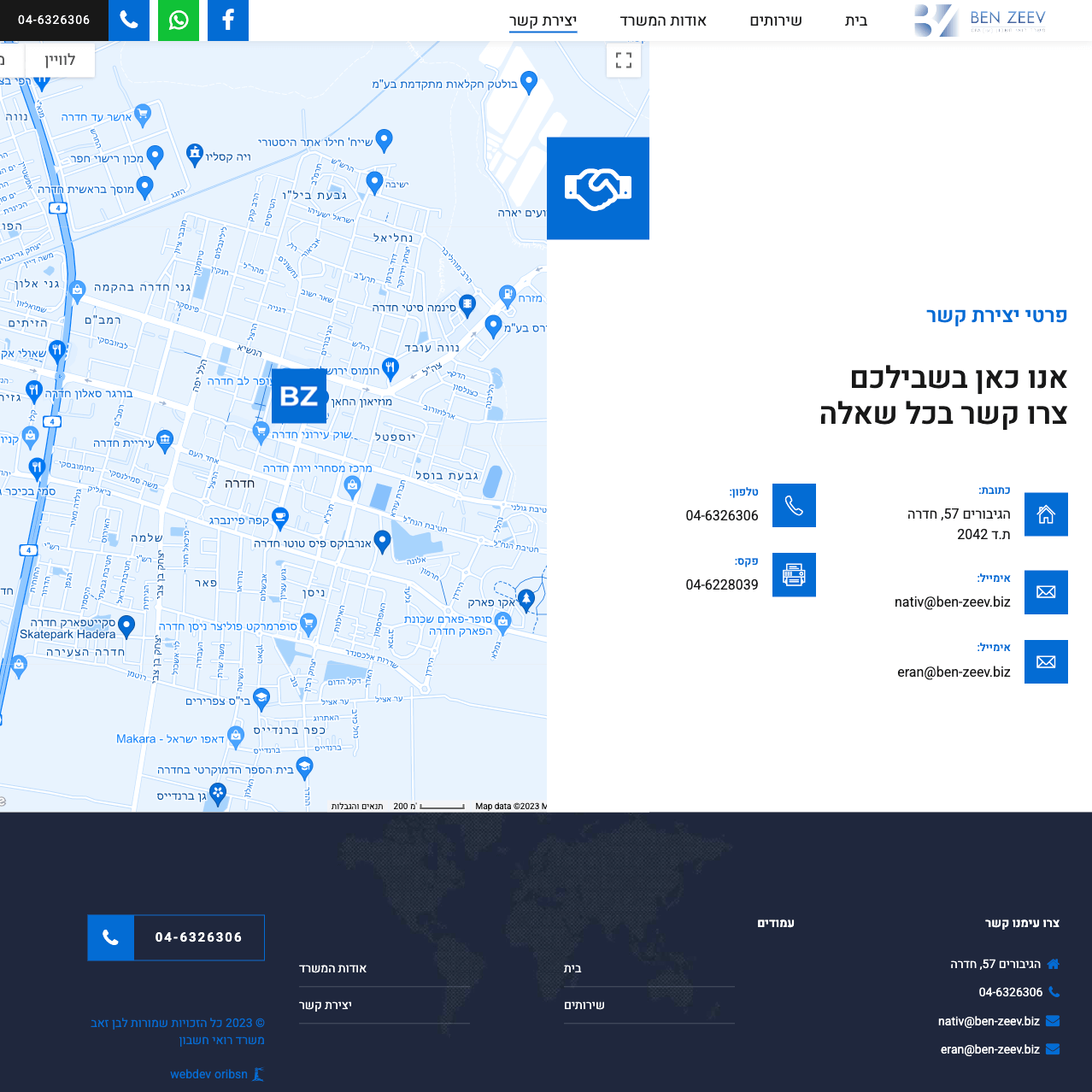
Task: Click the envelope icon beside nativ@ben-zeev.biz
Action: click(x=1046, y=592)
